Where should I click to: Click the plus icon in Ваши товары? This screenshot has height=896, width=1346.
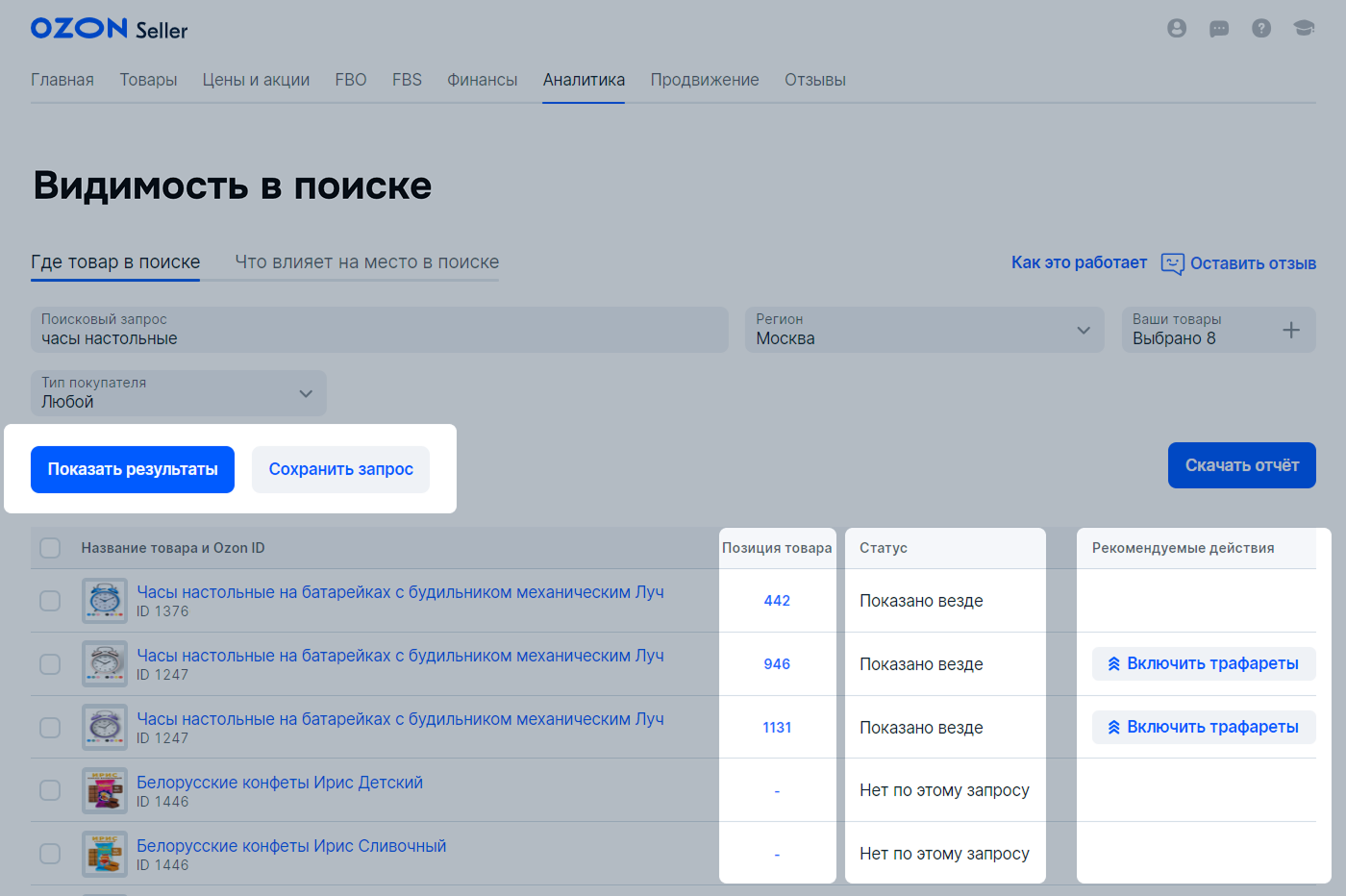tap(1290, 330)
